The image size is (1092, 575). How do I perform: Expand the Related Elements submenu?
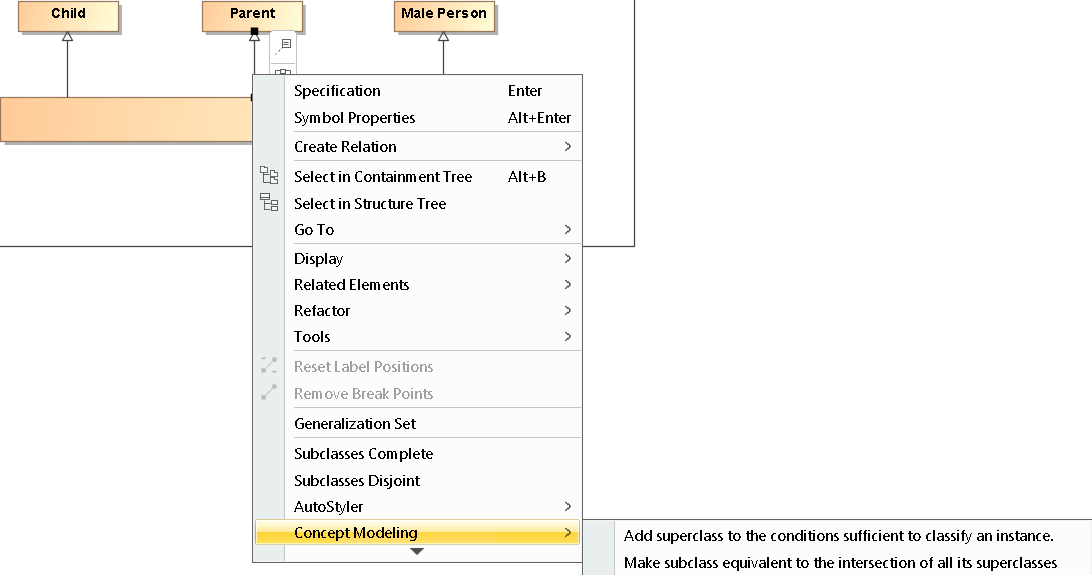[x=567, y=285]
